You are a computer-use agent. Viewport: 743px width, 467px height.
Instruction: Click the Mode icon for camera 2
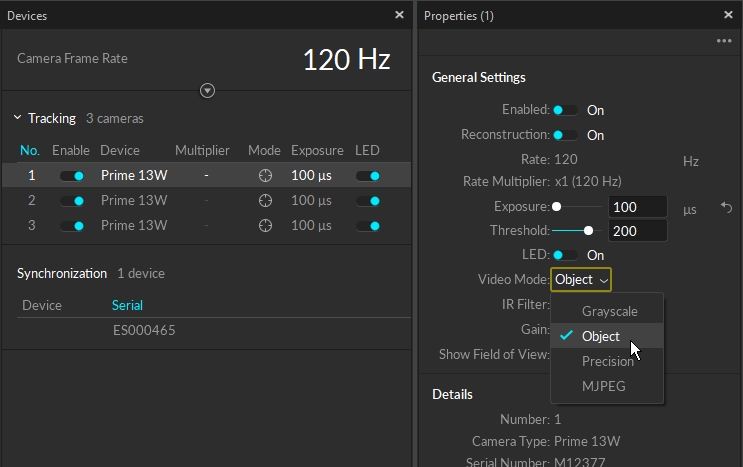[x=265, y=200]
